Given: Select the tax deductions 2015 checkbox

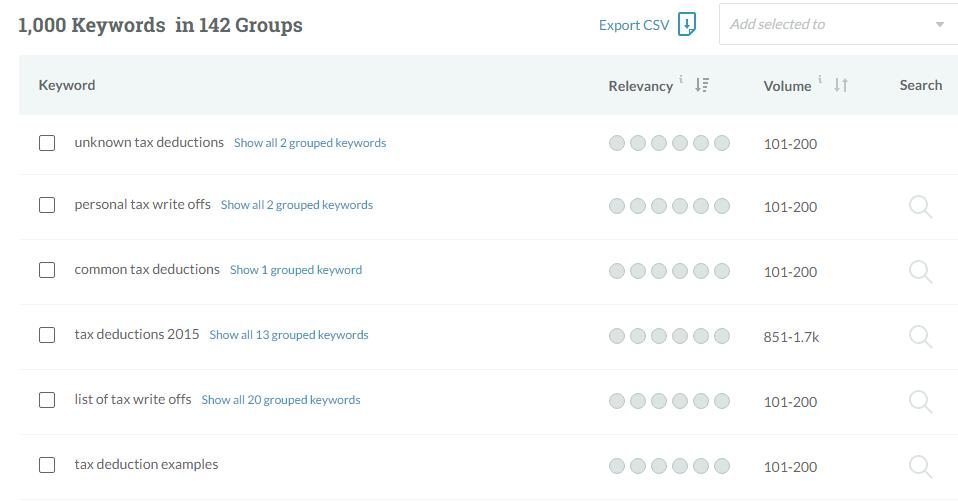Looking at the screenshot, I should [47, 335].
